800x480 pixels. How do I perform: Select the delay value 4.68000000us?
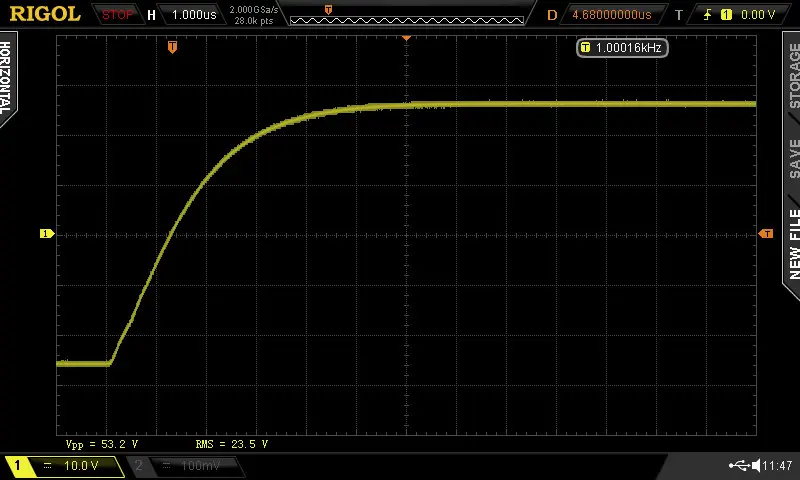point(612,15)
